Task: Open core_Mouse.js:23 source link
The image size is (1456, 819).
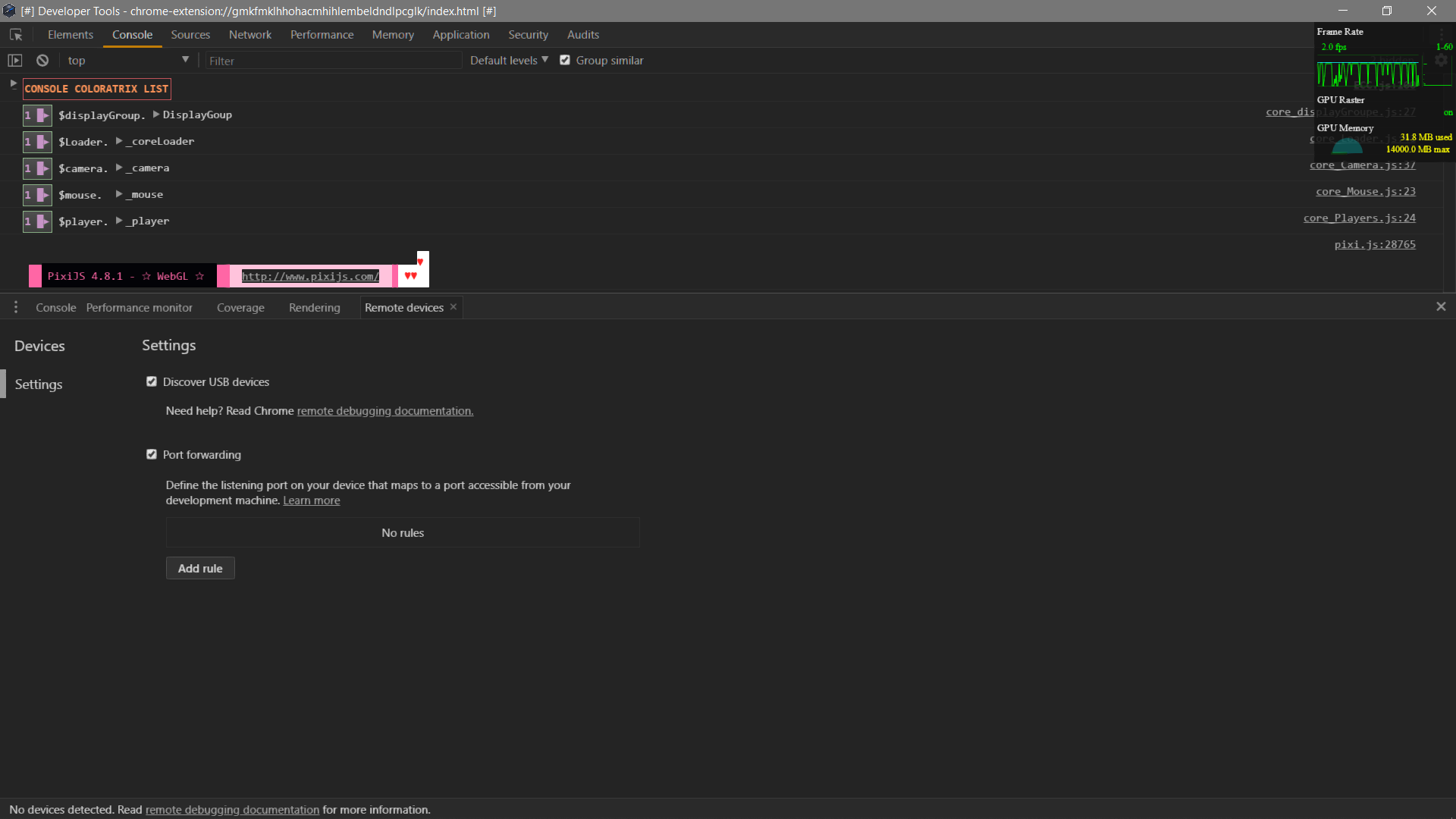Action: [1366, 192]
